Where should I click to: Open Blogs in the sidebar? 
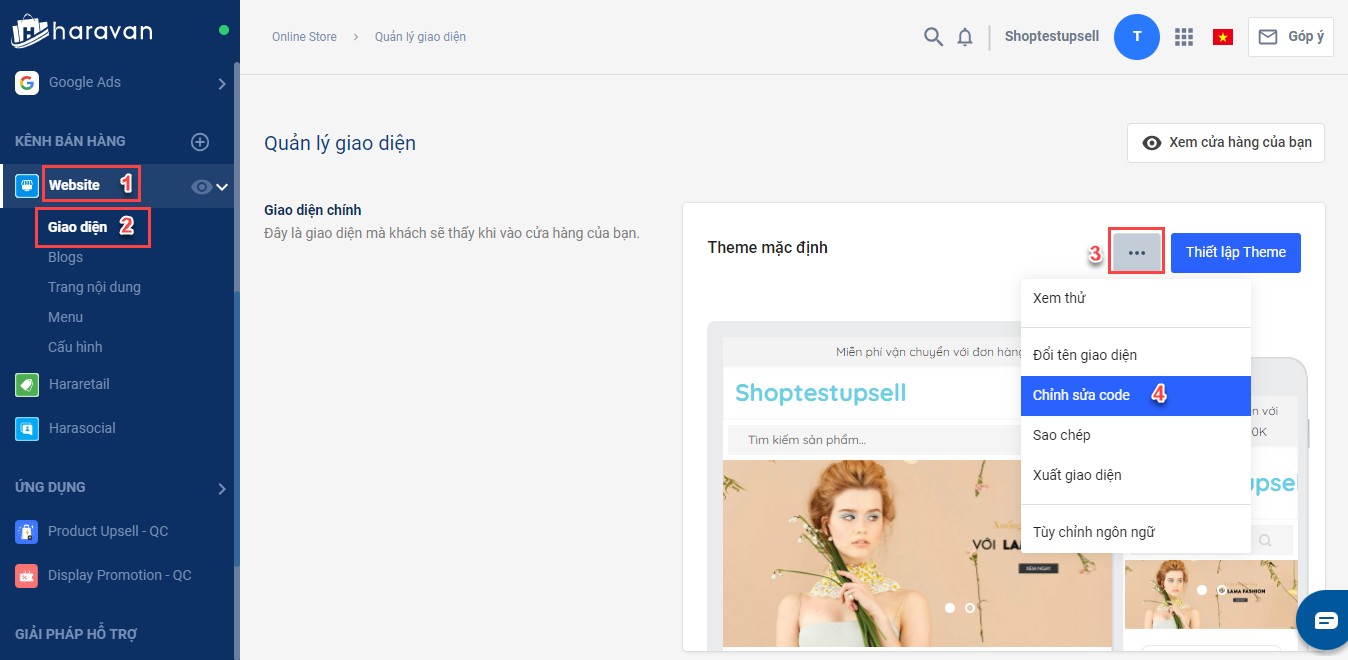65,257
